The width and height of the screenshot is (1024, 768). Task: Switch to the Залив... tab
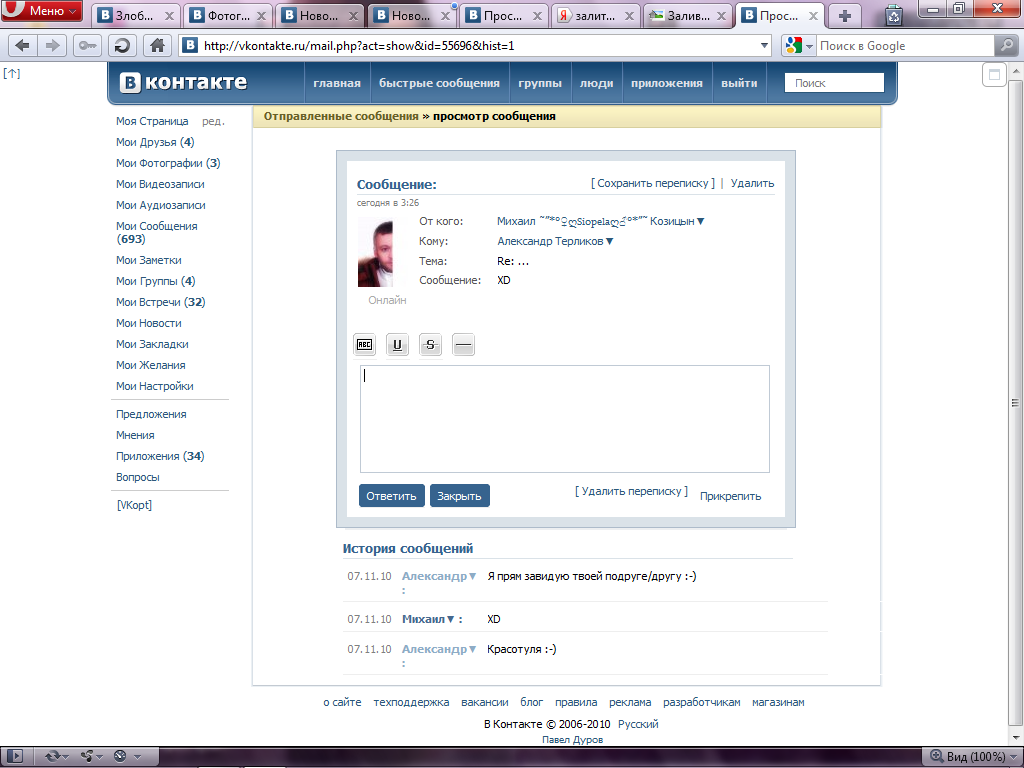tap(688, 16)
